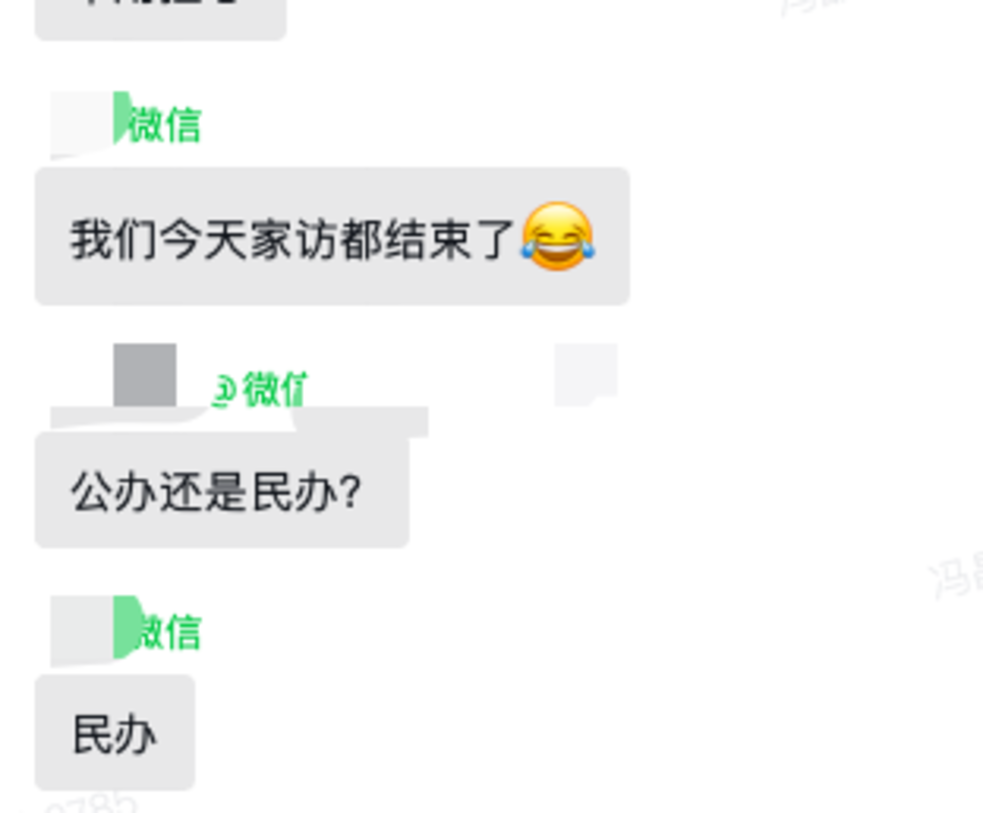The width and height of the screenshot is (983, 813).
Task: Click the question mark ending 公办还是民办
Action: pyautogui.click(x=351, y=491)
